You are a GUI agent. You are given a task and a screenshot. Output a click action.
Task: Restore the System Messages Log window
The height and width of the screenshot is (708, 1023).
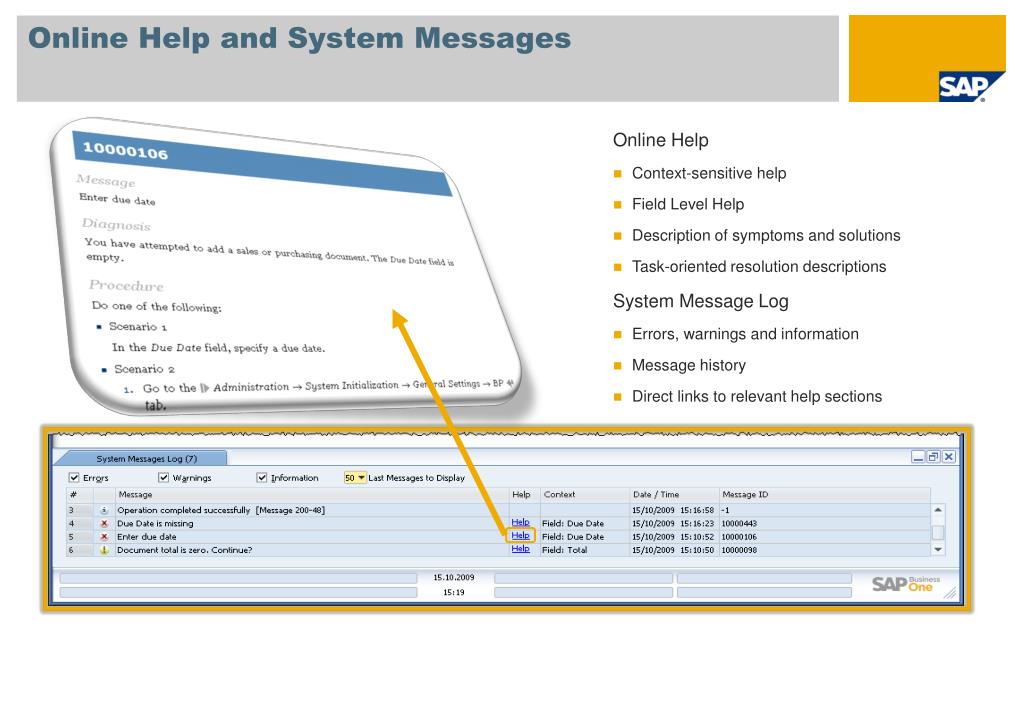tap(934, 457)
